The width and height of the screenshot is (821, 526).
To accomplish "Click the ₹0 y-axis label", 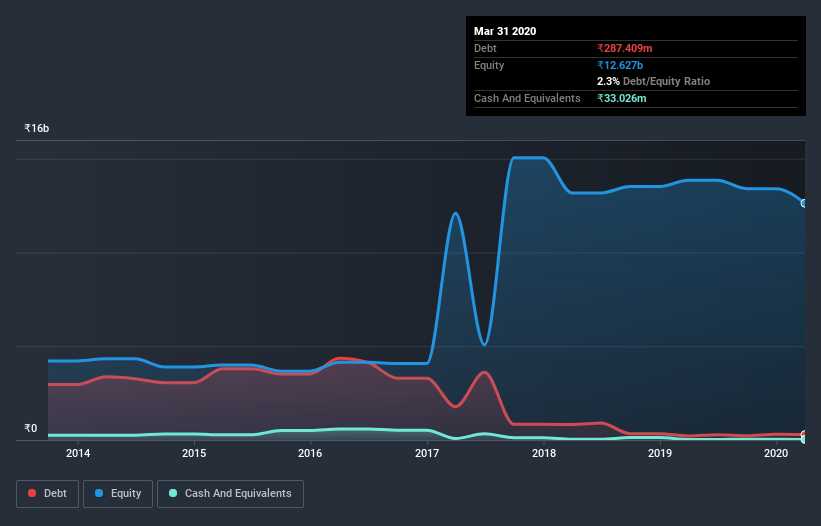I will [31, 428].
